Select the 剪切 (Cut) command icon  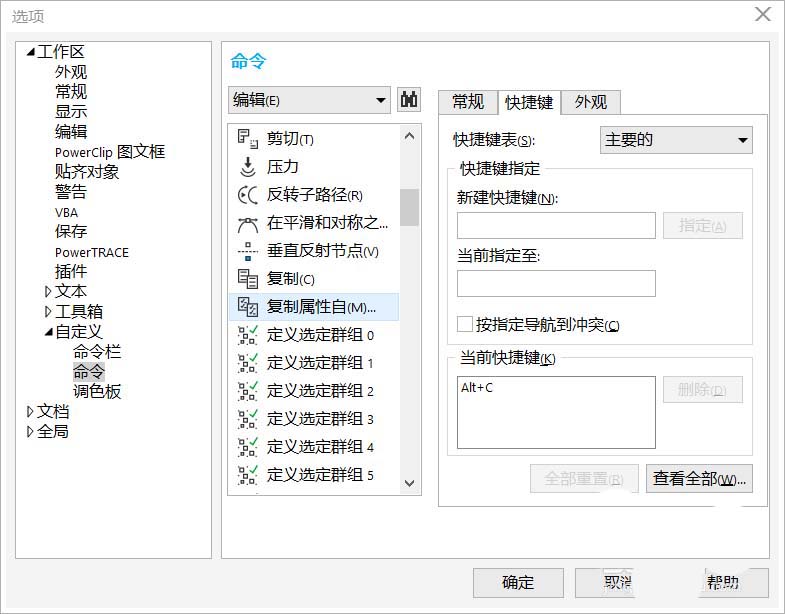pyautogui.click(x=247, y=139)
